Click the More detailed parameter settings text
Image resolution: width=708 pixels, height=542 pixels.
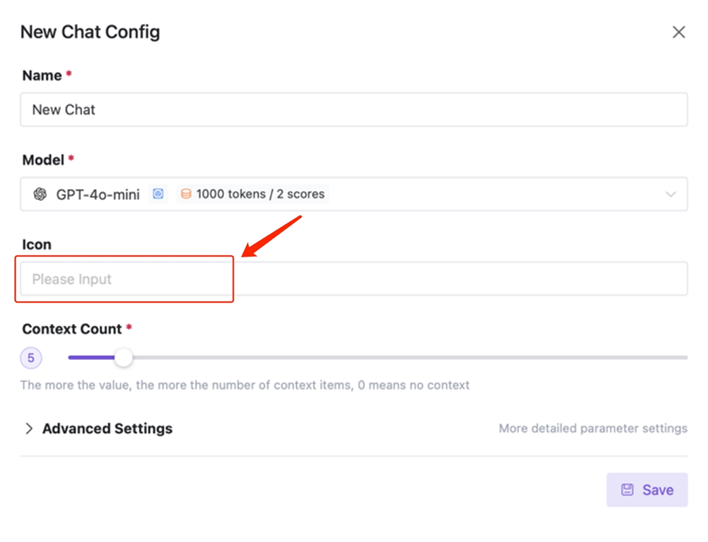[593, 428]
